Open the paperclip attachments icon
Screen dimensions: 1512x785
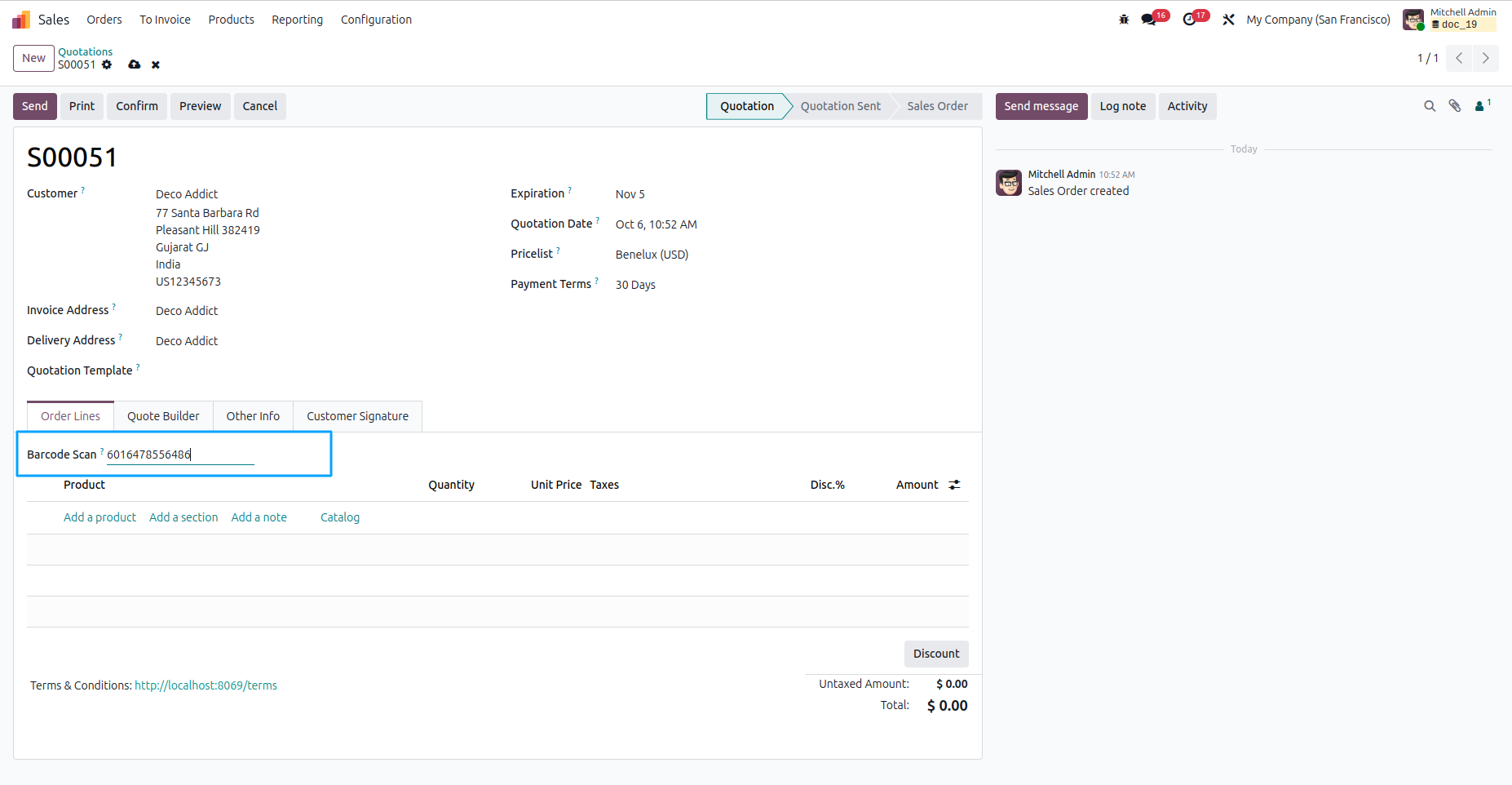tap(1455, 106)
